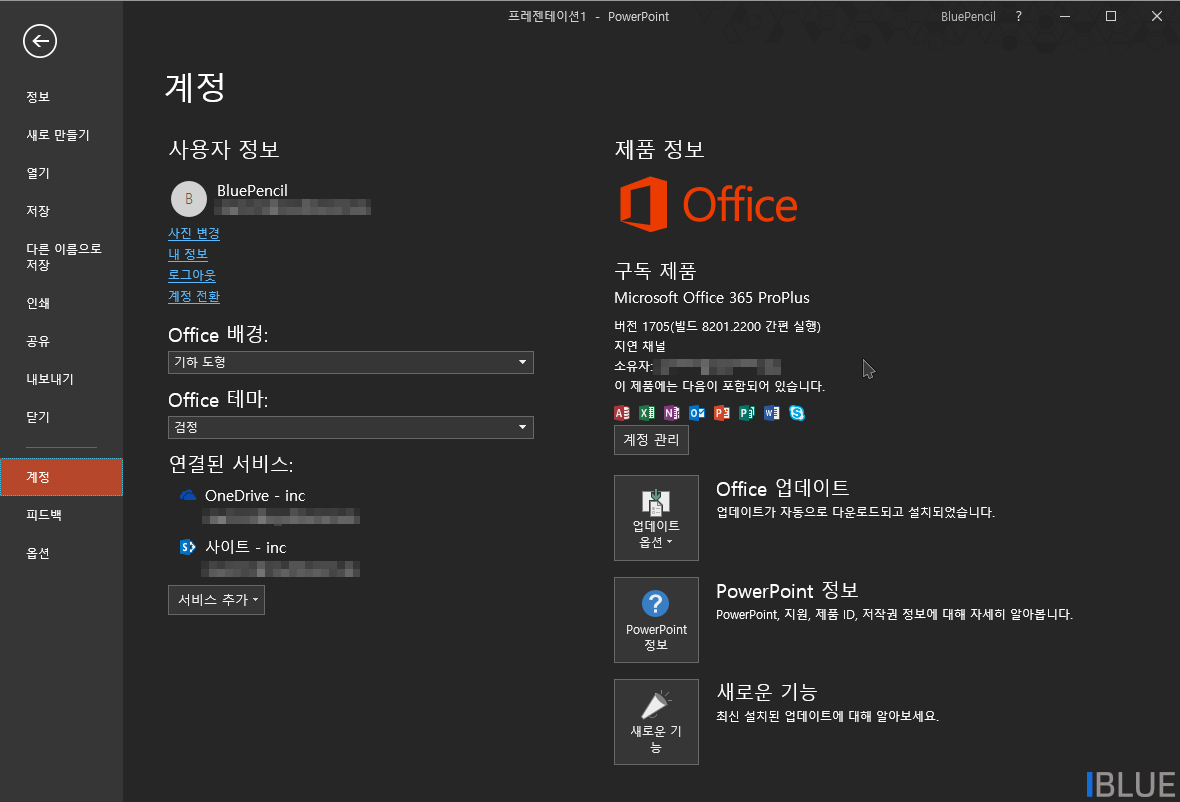The image size is (1180, 802).
Task: Select 공유 in the sidebar
Action: (61, 341)
